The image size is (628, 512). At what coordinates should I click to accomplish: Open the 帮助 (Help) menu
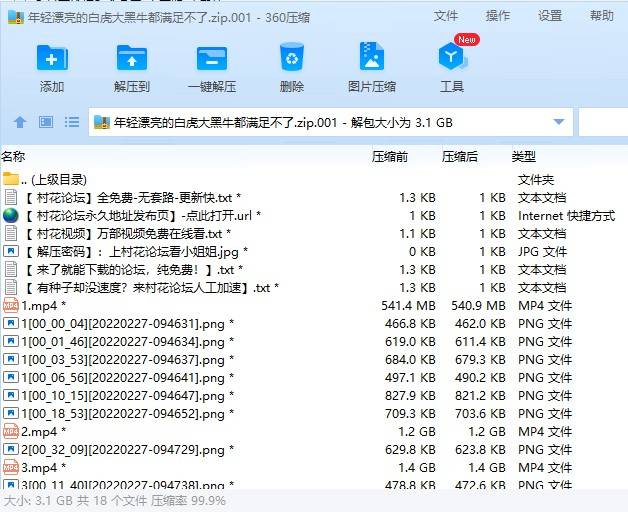point(602,16)
